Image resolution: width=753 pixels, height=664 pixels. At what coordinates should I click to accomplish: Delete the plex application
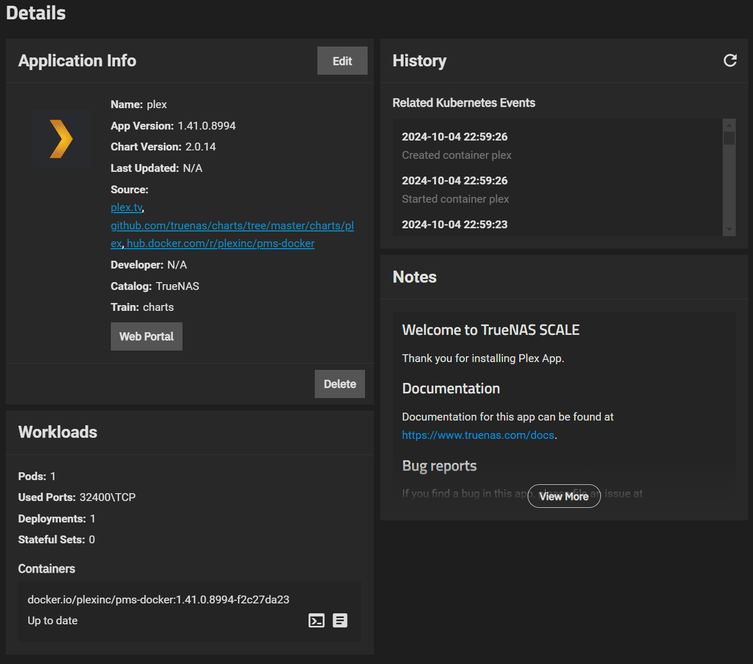click(x=340, y=384)
